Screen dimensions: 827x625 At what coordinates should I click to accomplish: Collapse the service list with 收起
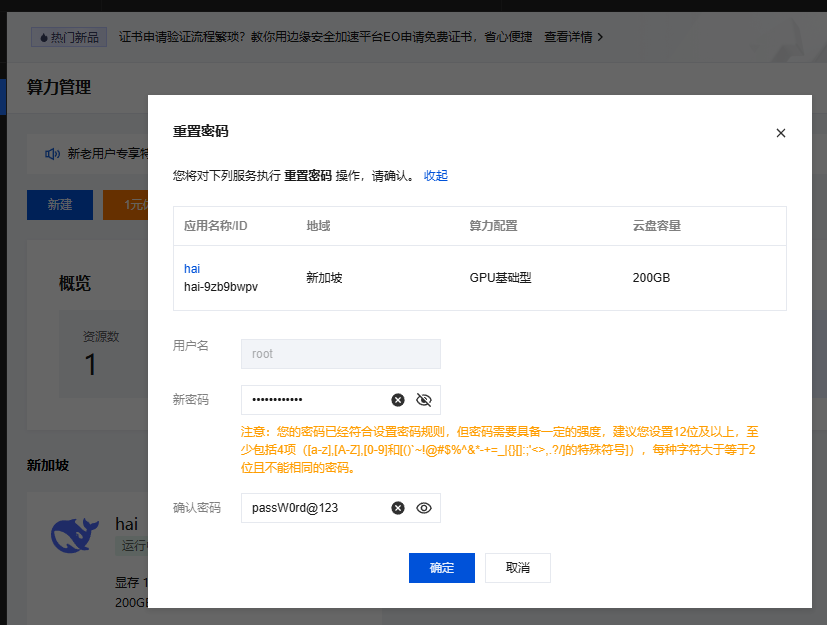(x=436, y=176)
